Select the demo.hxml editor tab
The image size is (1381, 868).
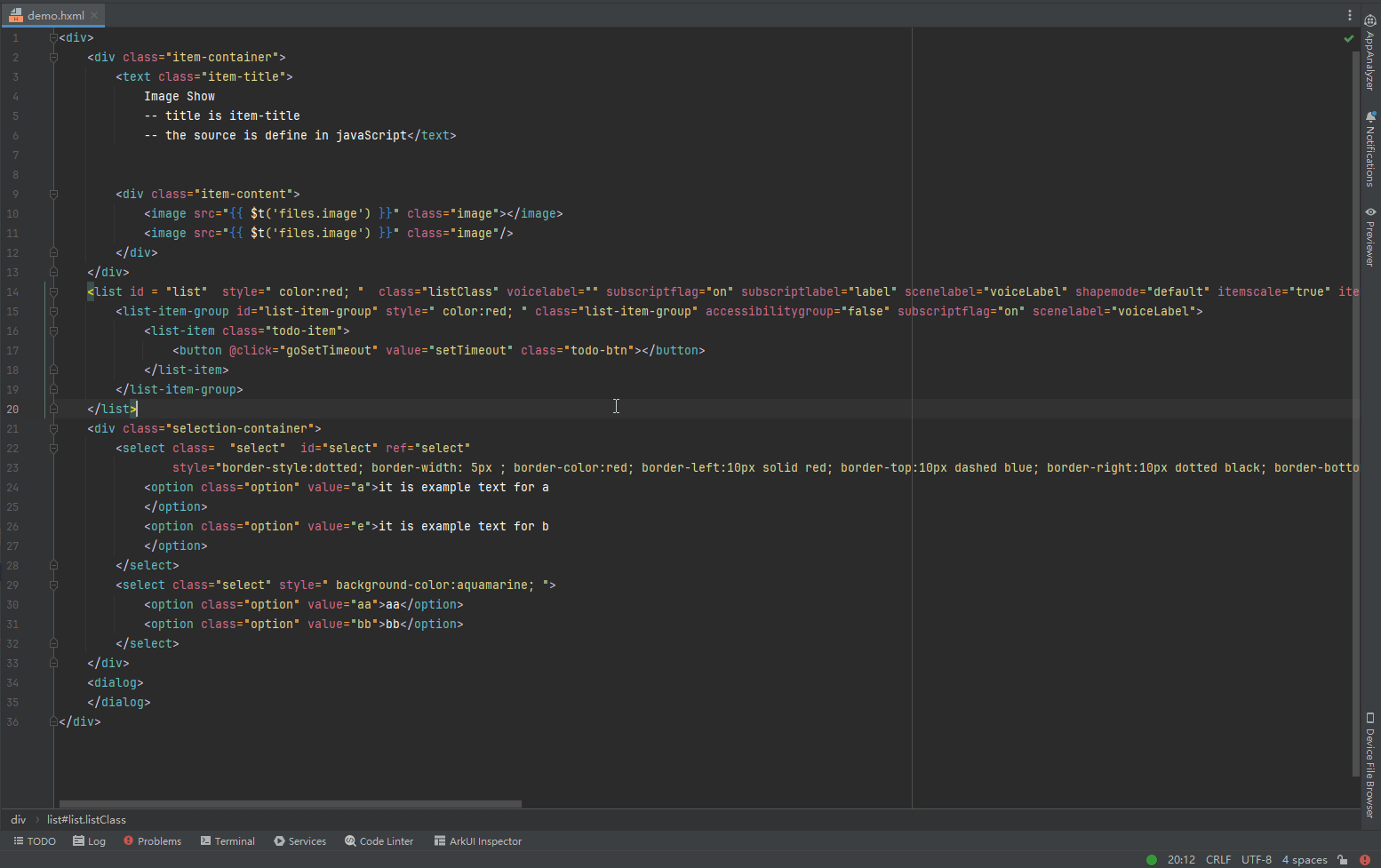point(53,15)
